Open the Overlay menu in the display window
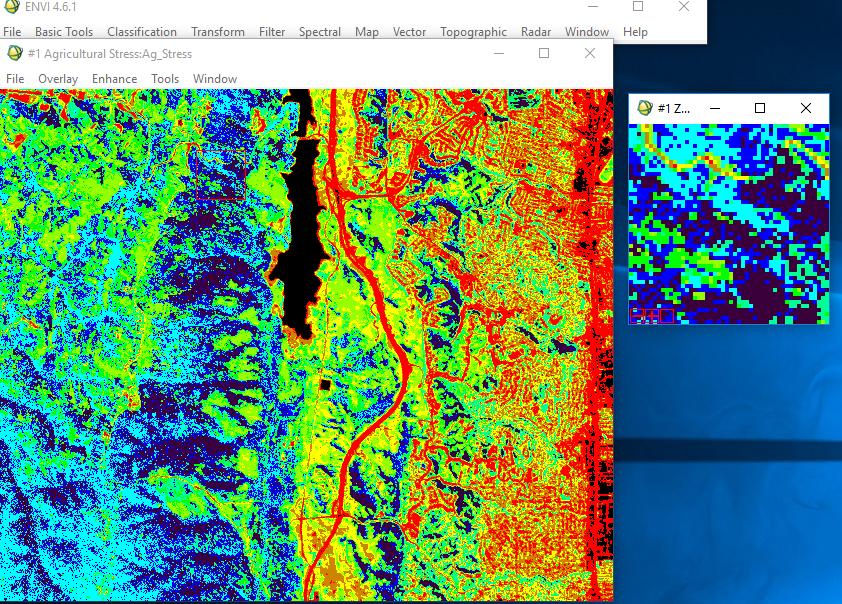842x604 pixels. click(59, 78)
